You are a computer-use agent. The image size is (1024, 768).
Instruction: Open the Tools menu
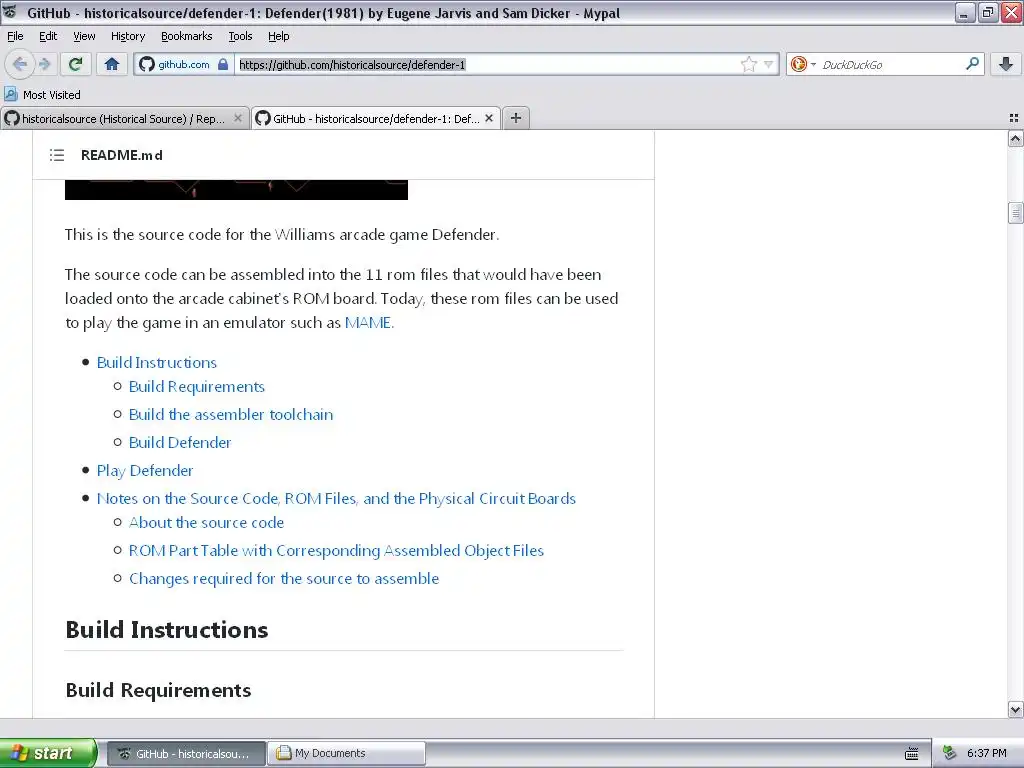click(x=240, y=36)
